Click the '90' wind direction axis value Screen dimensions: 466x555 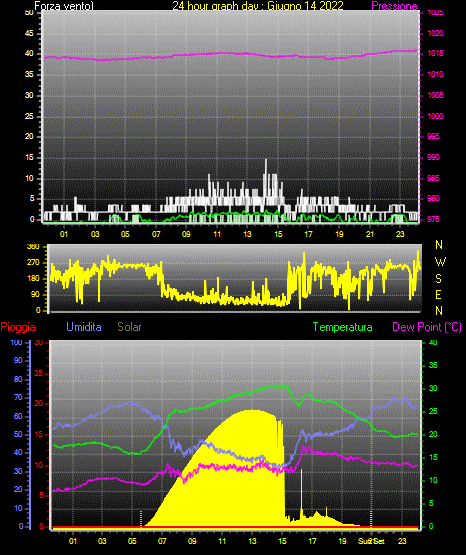click(x=36, y=294)
